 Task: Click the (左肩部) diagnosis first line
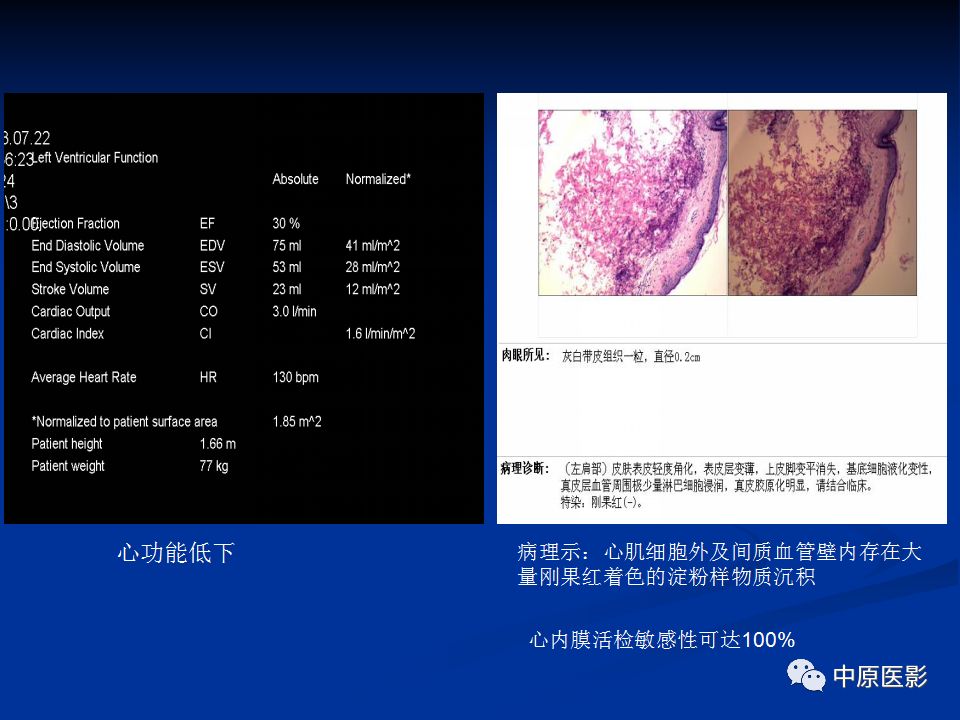(x=746, y=469)
